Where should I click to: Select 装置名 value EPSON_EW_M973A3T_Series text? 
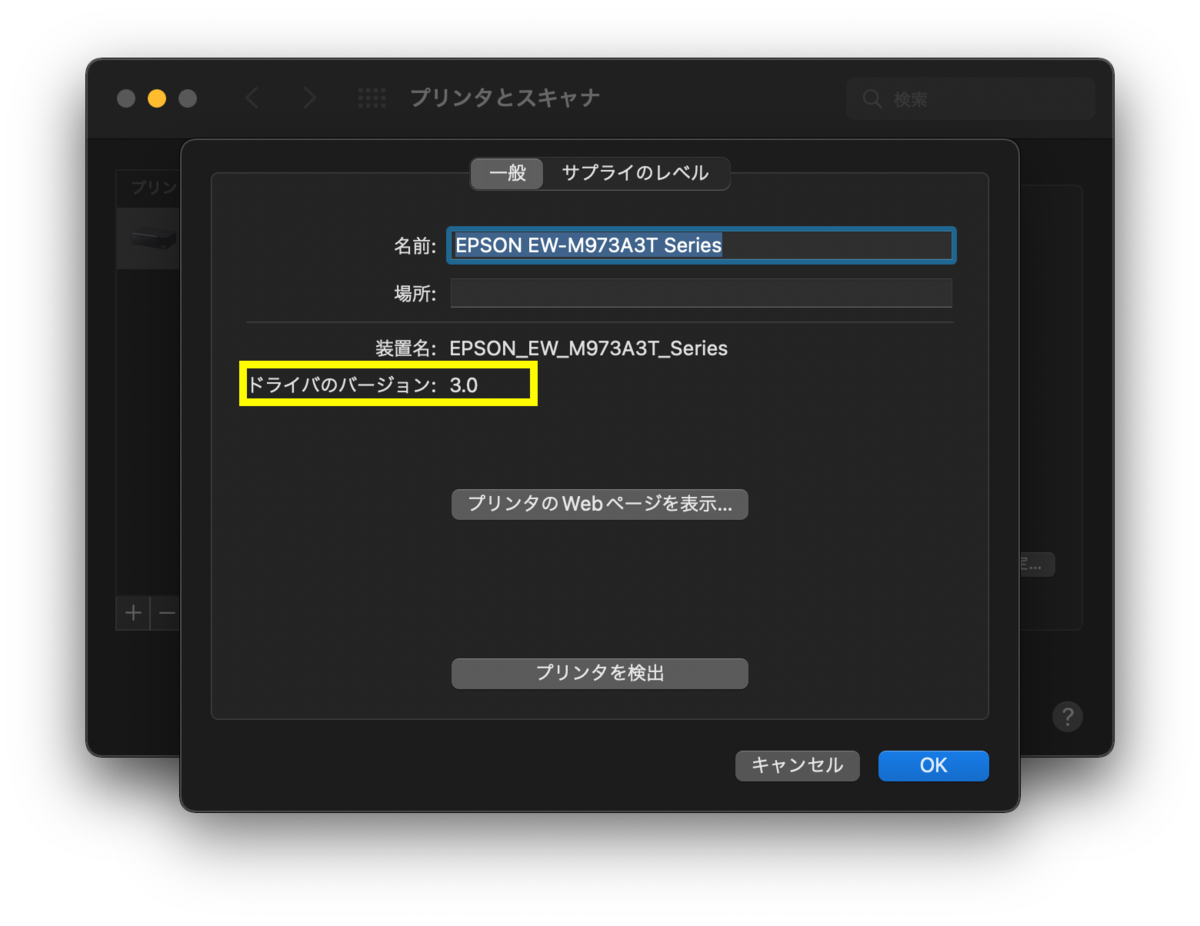pyautogui.click(x=589, y=349)
